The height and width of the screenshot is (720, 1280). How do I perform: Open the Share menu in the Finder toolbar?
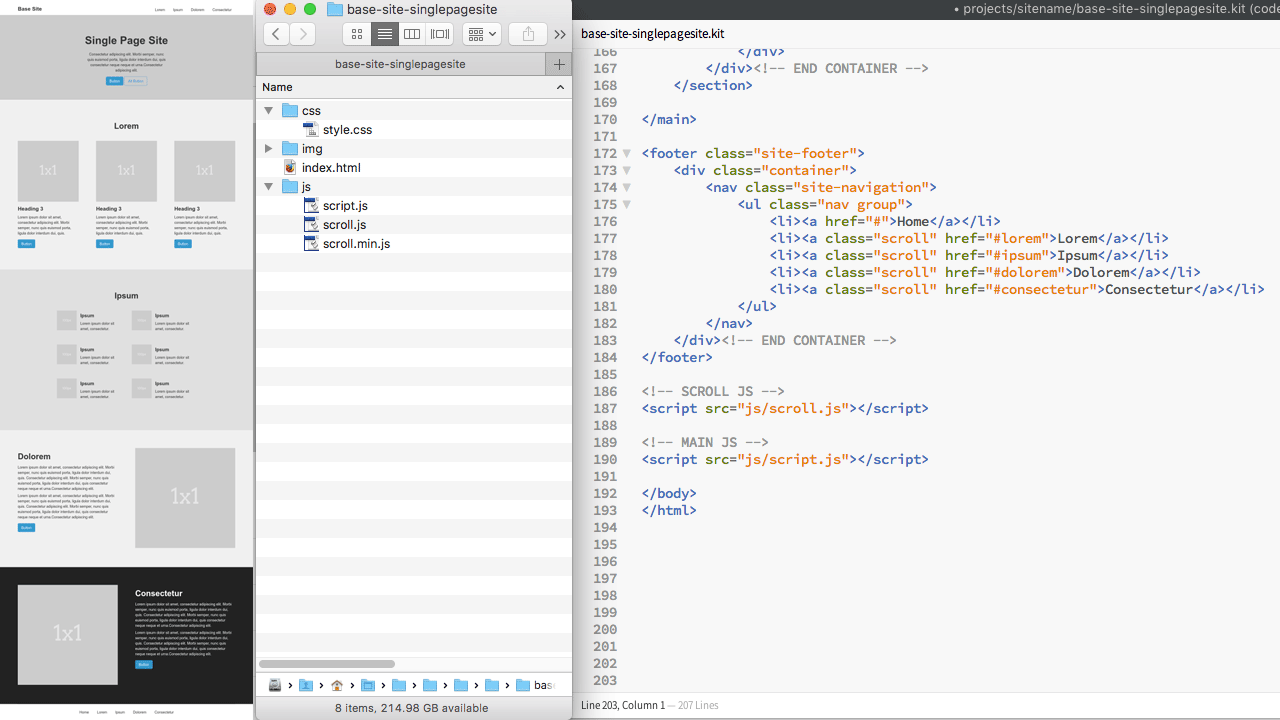[527, 34]
